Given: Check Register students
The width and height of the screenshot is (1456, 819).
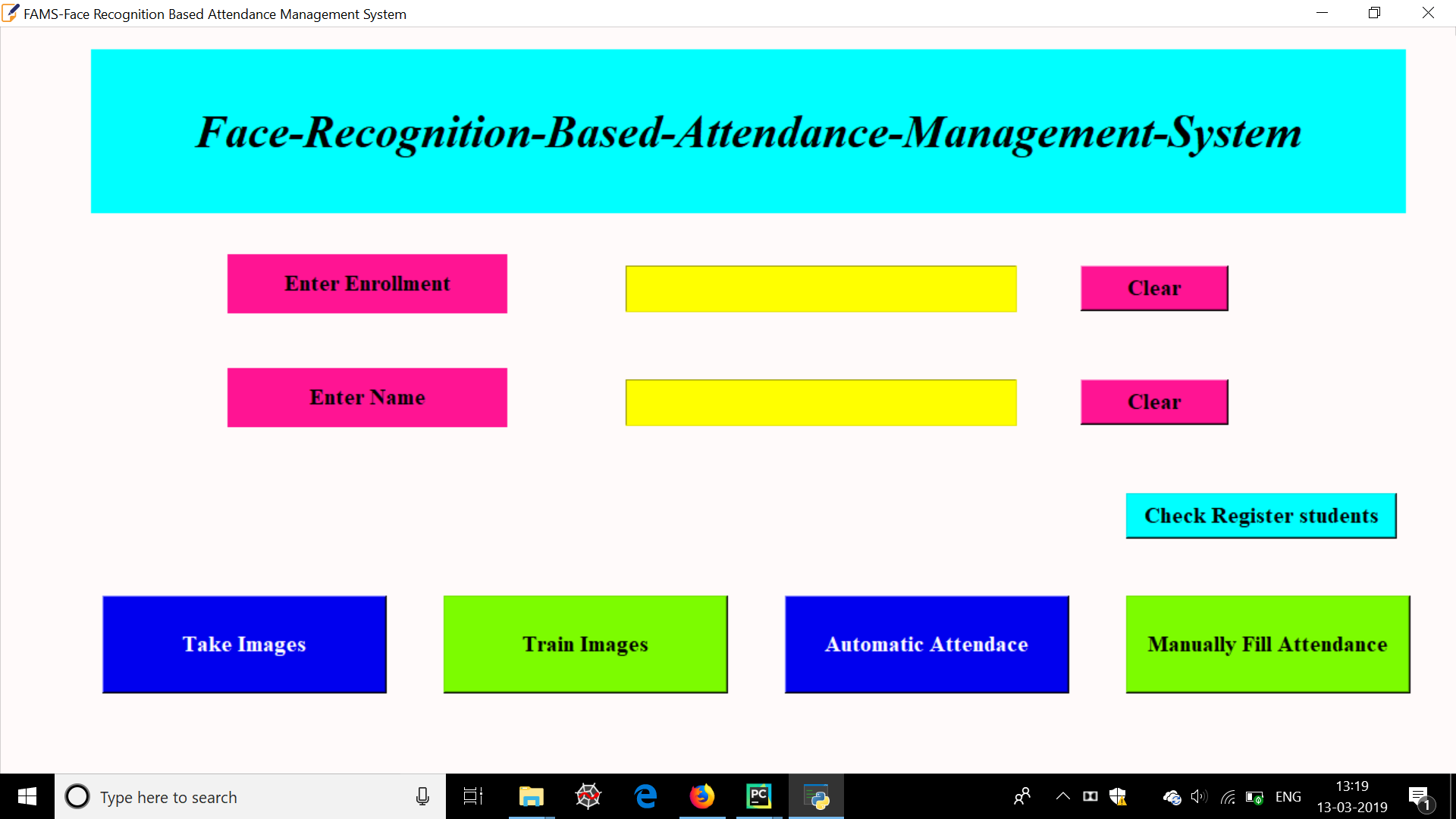Looking at the screenshot, I should point(1260,515).
